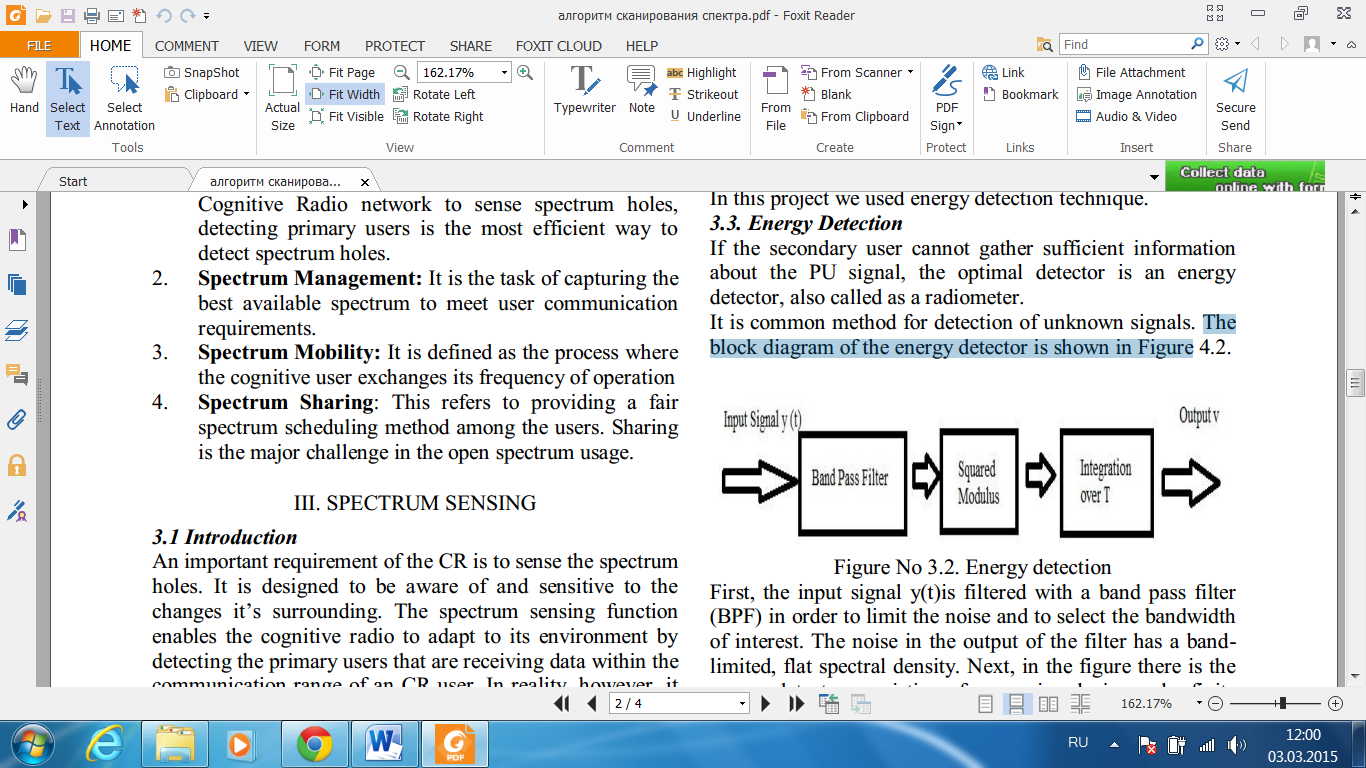
Task: Click the zoom in plus button
Action: click(1336, 704)
